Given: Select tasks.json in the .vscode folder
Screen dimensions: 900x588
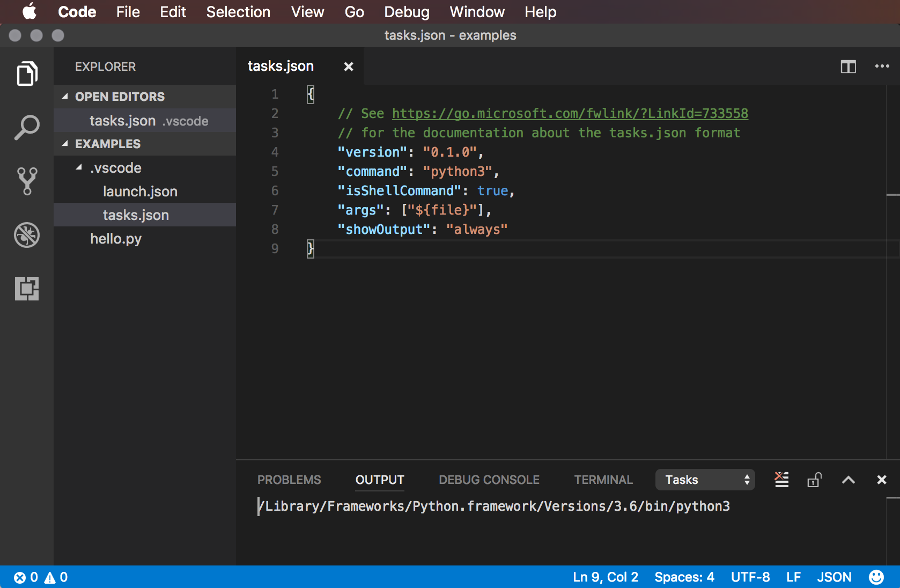Looking at the screenshot, I should (145, 215).
